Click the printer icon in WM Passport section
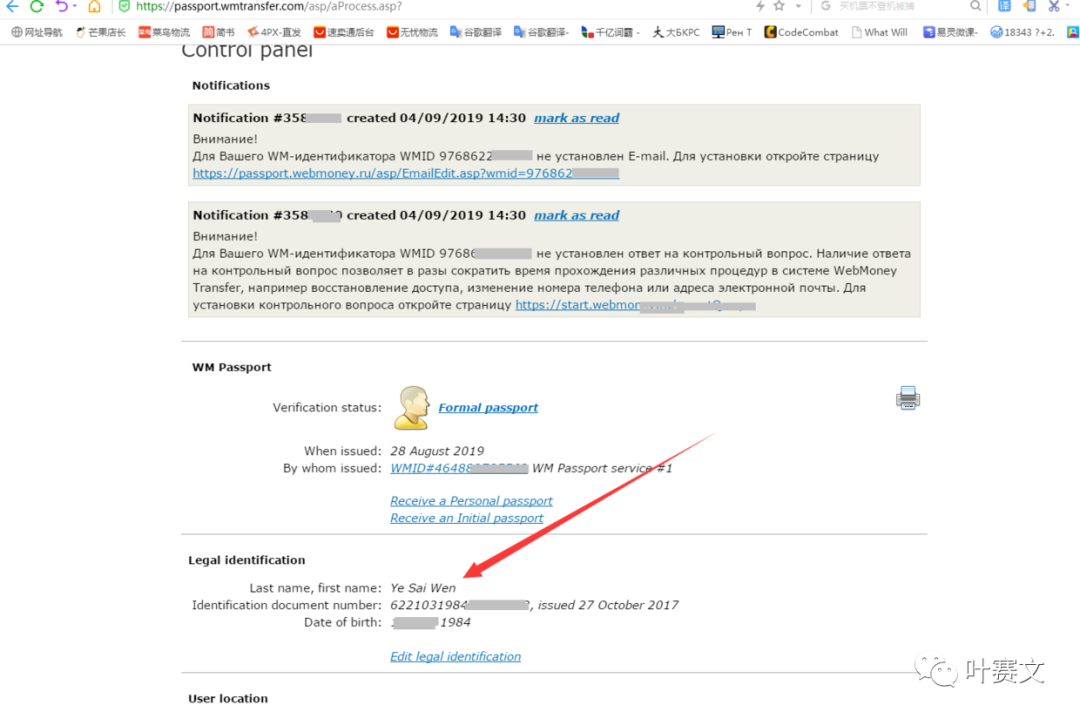Screen dimensions: 1080x719 [x=907, y=399]
